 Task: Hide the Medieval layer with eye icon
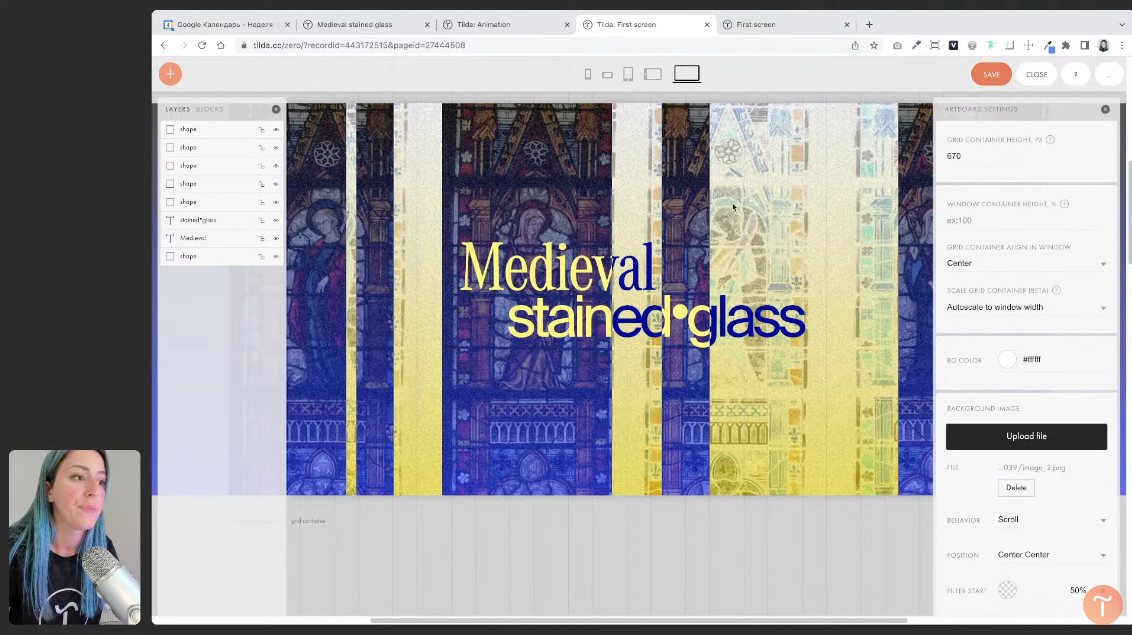(x=276, y=238)
